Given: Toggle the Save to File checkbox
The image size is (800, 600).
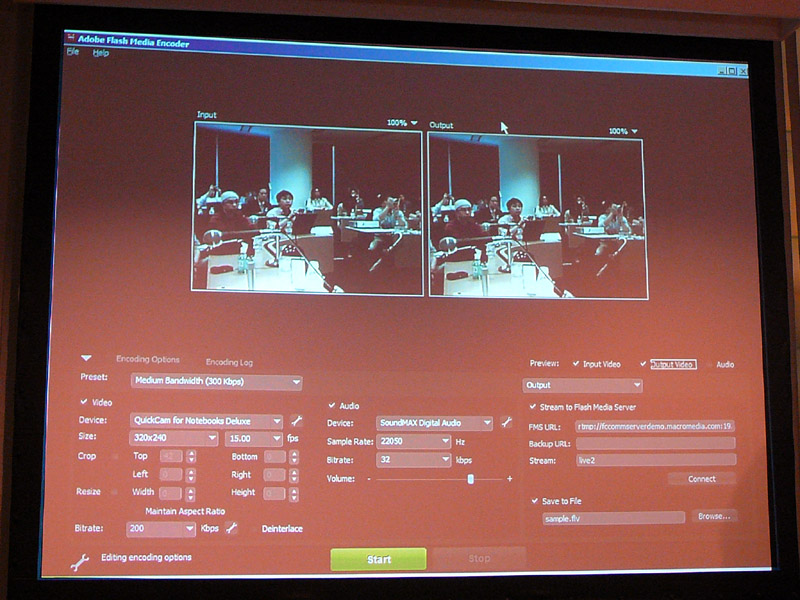Looking at the screenshot, I should click(x=535, y=501).
